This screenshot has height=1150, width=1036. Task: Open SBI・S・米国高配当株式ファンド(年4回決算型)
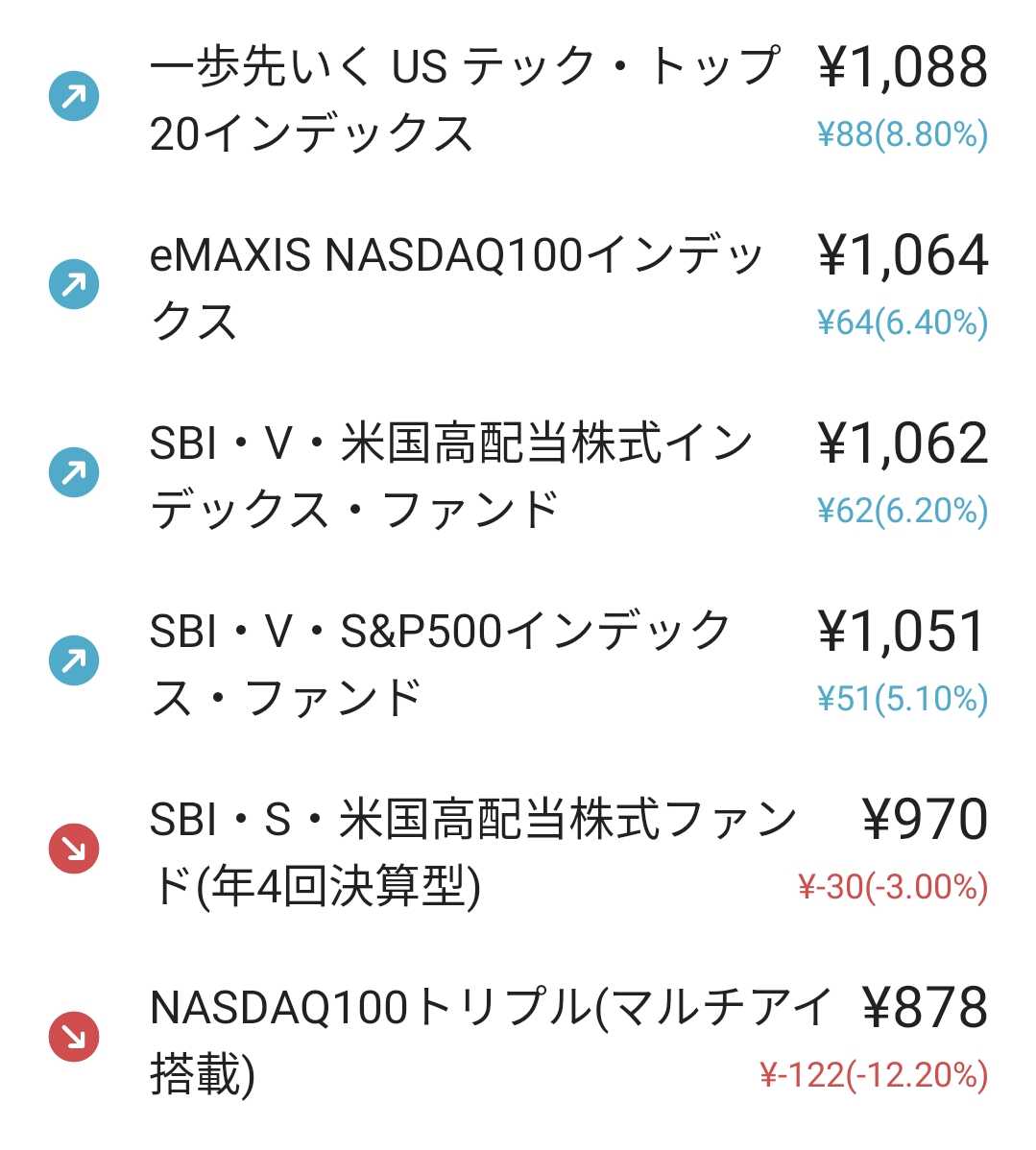tap(470, 851)
